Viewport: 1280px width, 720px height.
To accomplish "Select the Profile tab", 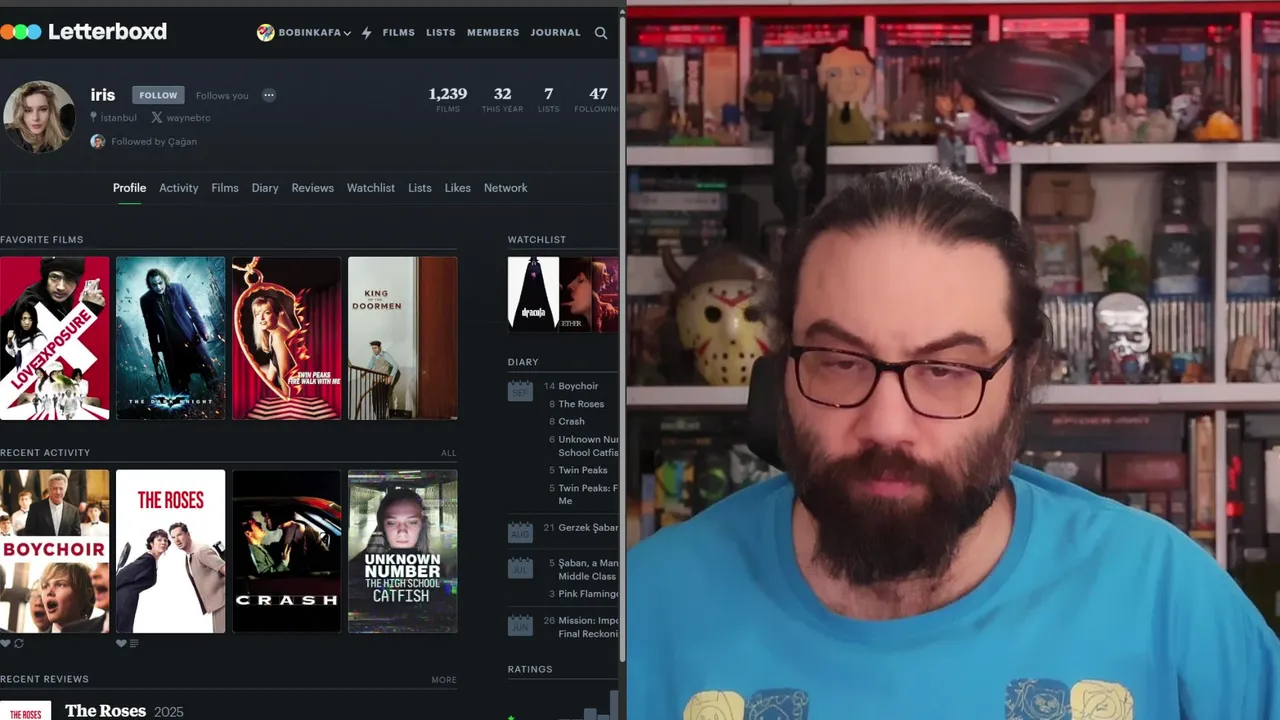I will point(129,188).
